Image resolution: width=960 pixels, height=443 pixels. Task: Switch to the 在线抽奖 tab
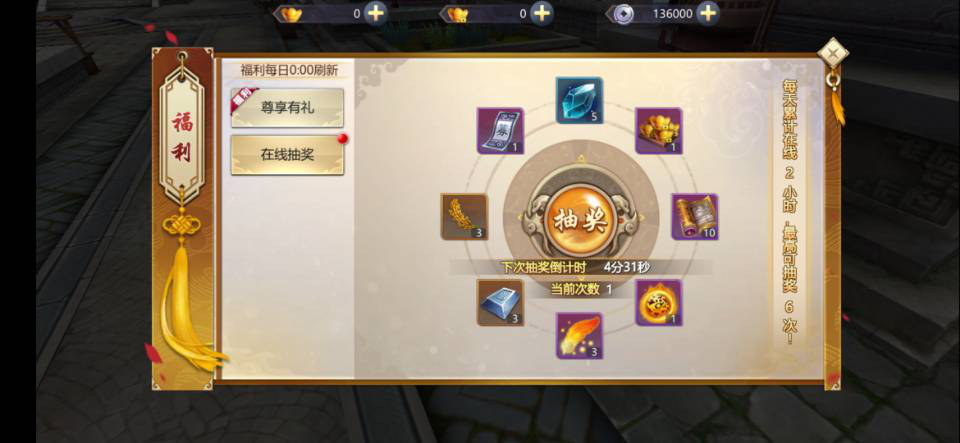(x=287, y=155)
